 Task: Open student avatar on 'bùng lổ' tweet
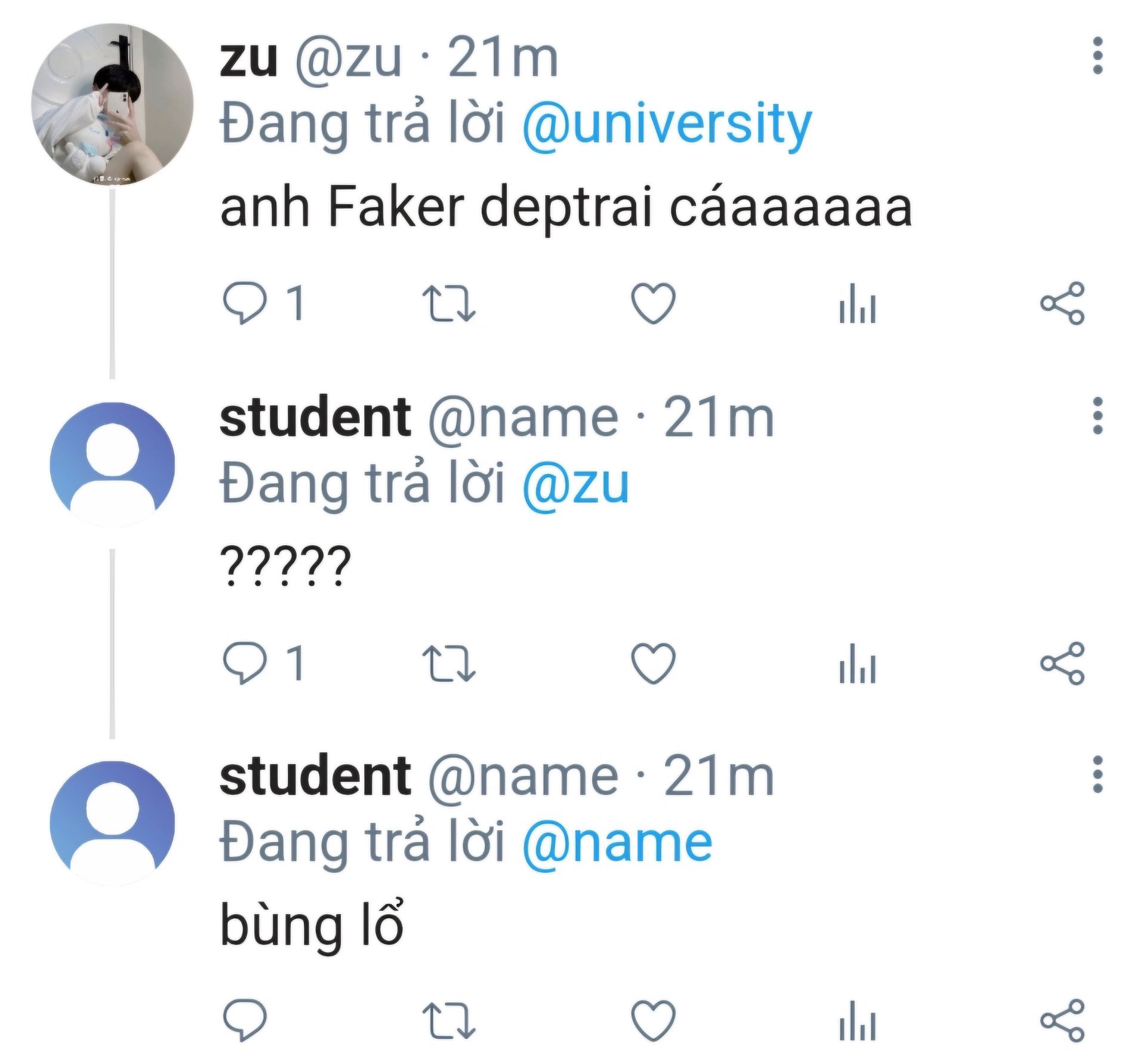tap(112, 823)
